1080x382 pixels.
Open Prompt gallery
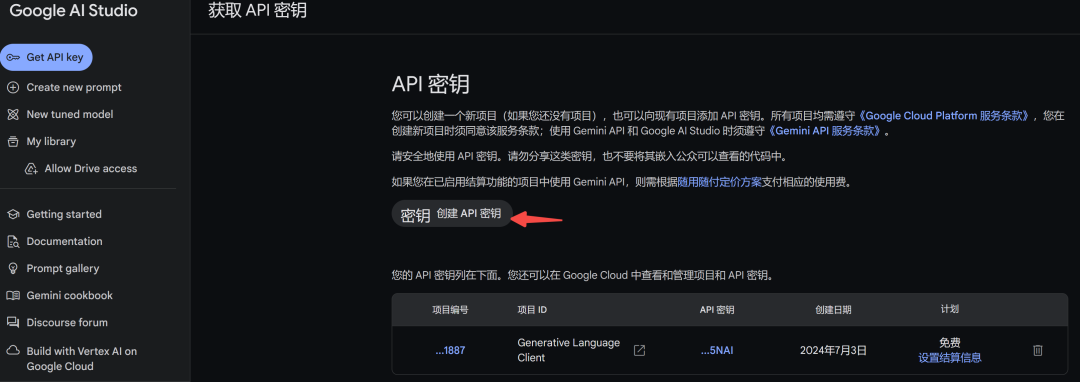pyautogui.click(x=63, y=268)
